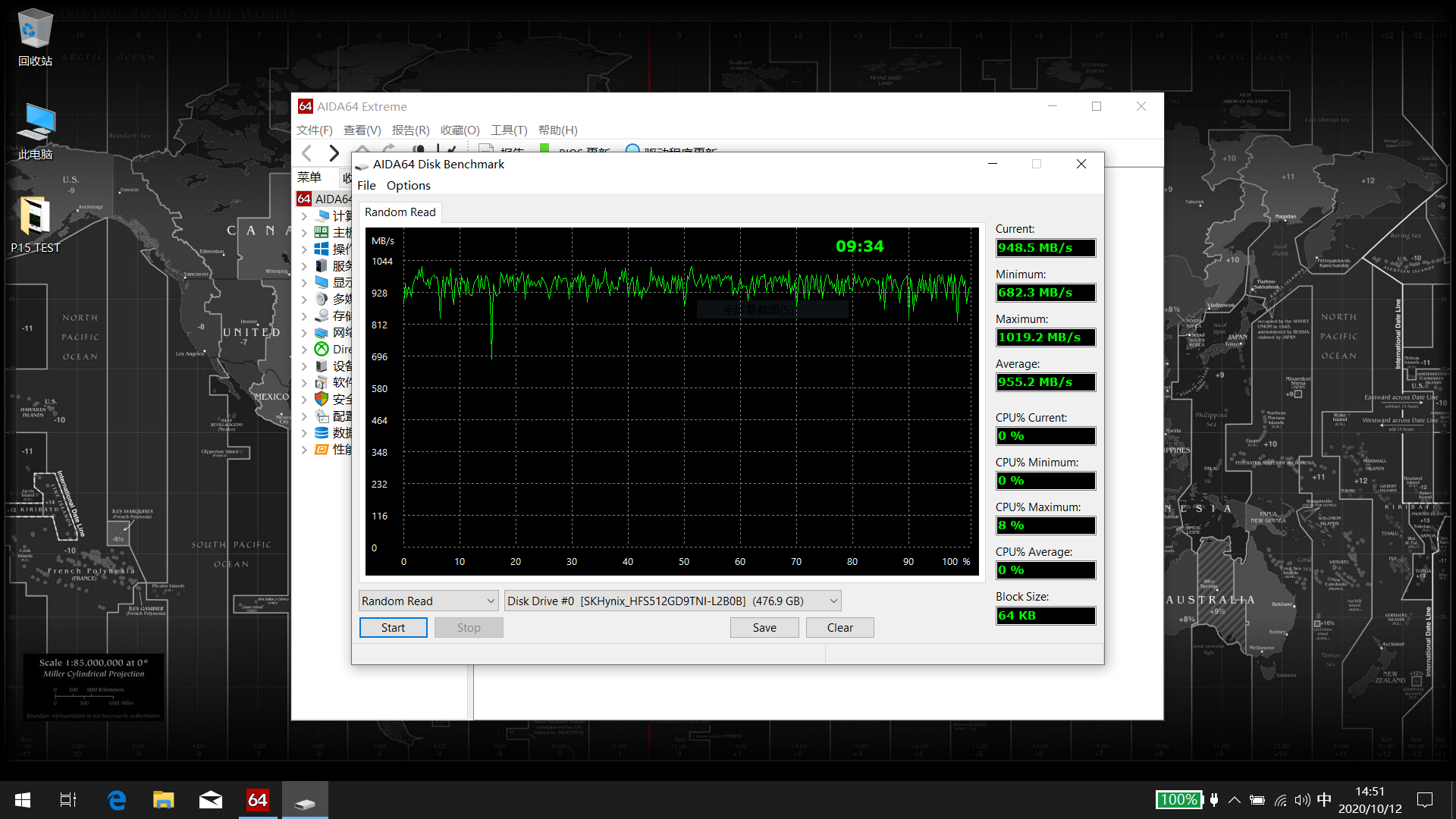Select the Software (软件) tree icon
This screenshot has width=1456, height=819.
322,383
